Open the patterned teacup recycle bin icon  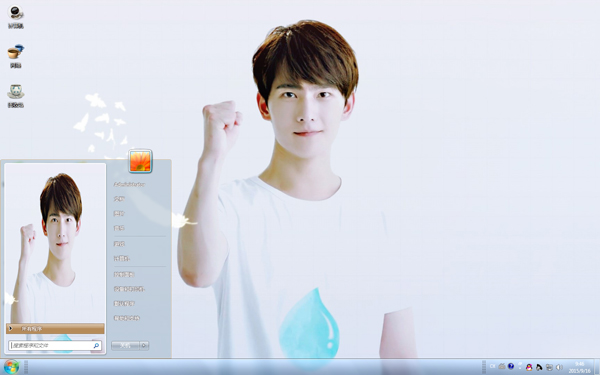click(16, 96)
